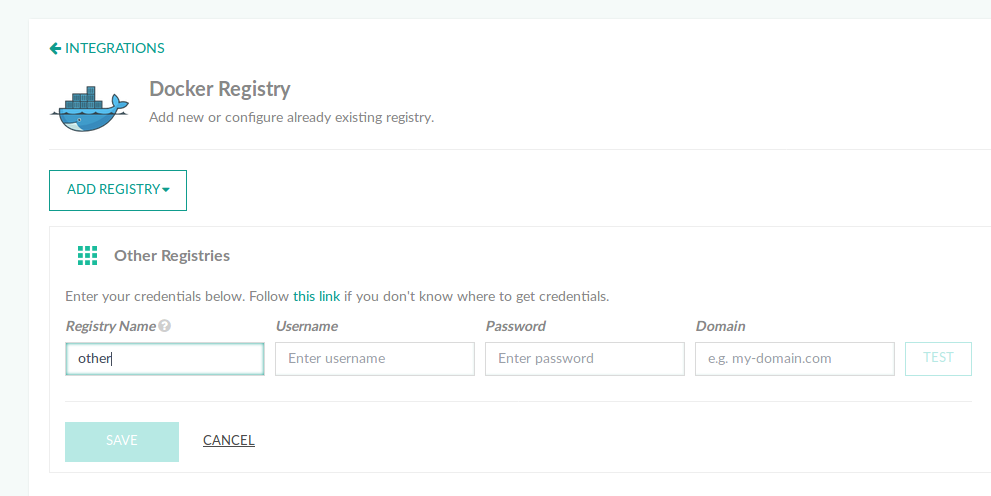
Task: Show the Registry Name help tooltip icon
Action: point(165,326)
